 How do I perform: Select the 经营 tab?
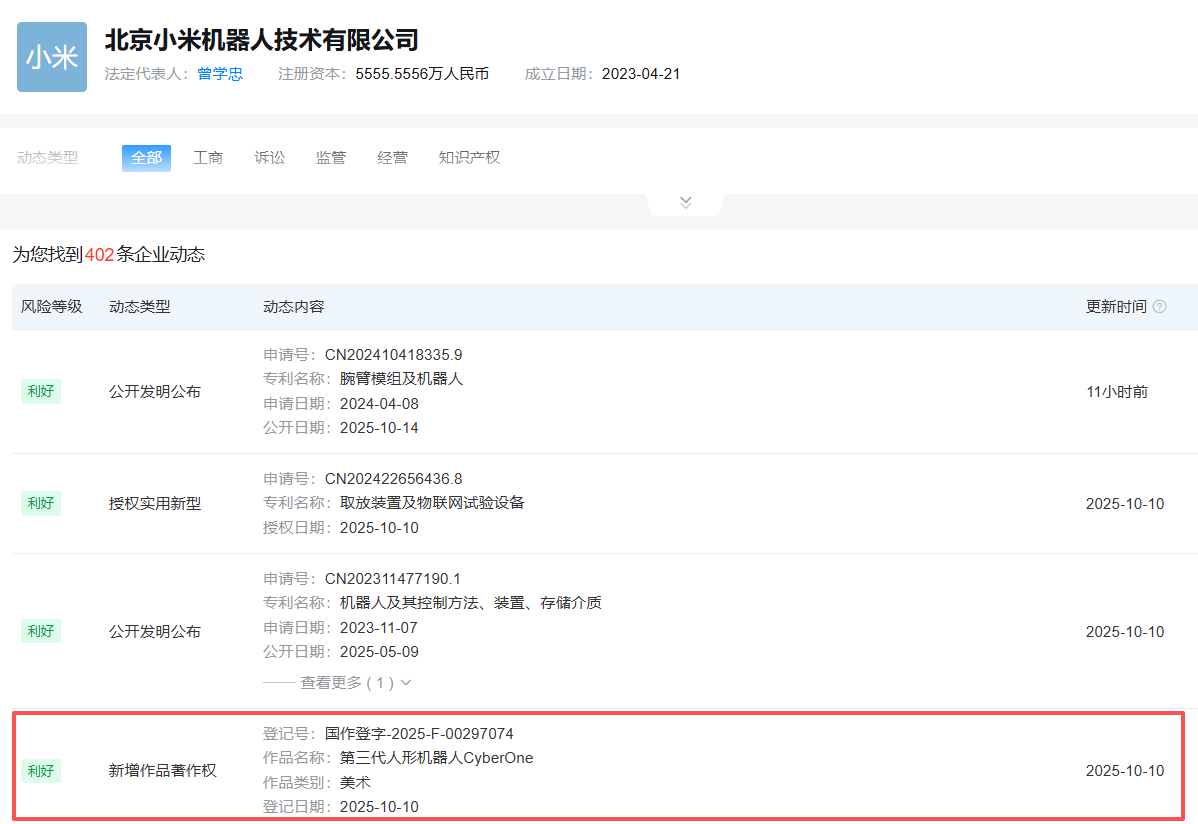(x=392, y=158)
